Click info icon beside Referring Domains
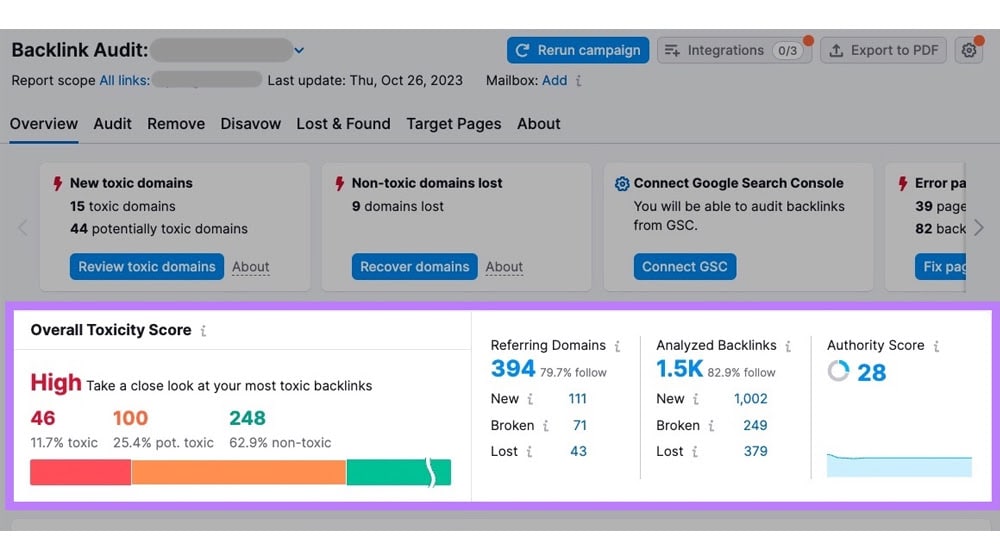The image size is (1000, 560). pyautogui.click(x=617, y=346)
